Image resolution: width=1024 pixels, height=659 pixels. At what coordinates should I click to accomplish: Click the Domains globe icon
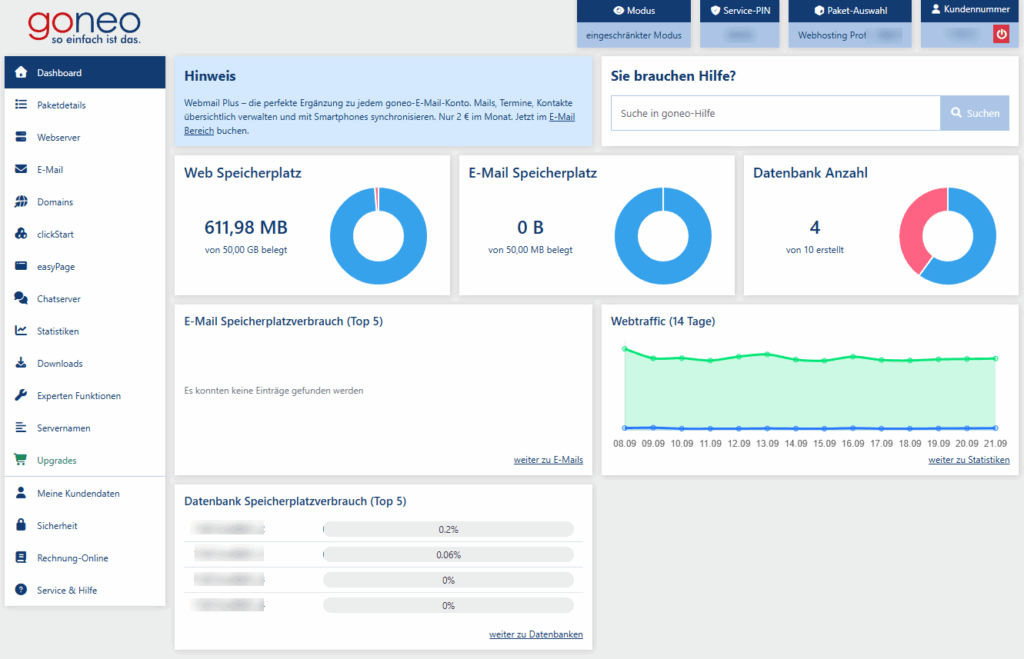point(21,202)
